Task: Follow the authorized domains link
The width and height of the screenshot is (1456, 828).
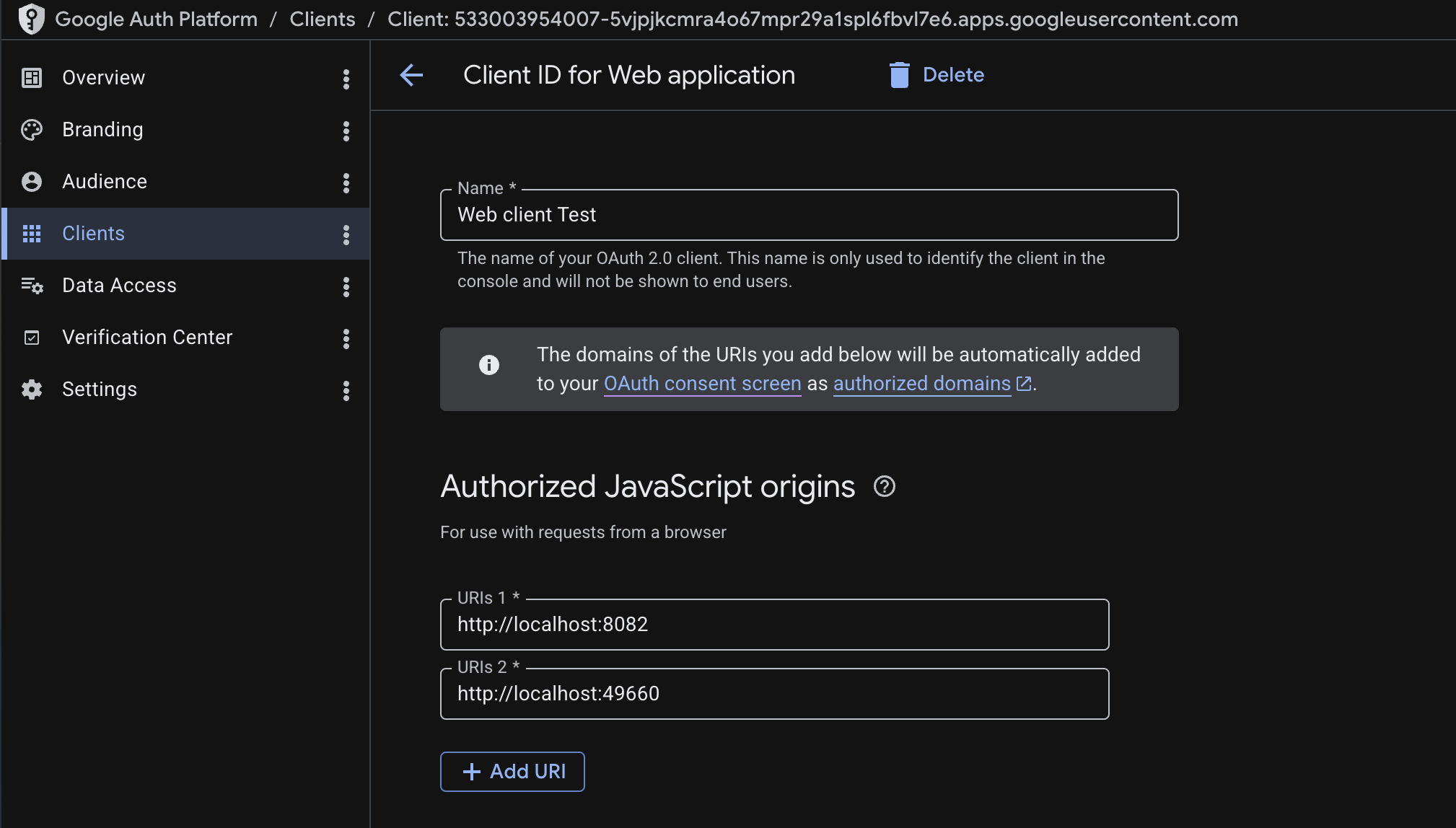Action: coord(922,384)
